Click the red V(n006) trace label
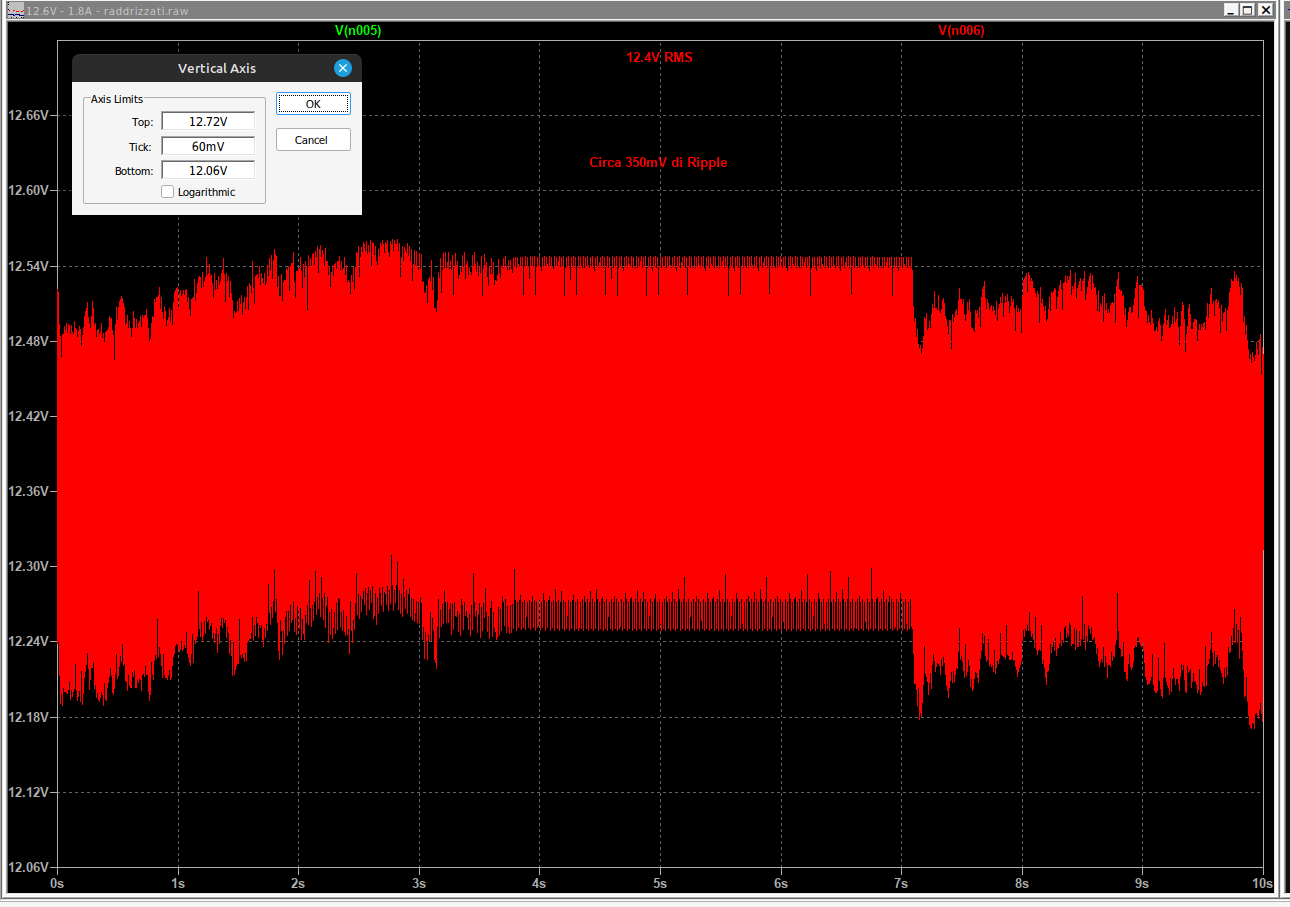This screenshot has width=1290, height=907. pos(961,31)
